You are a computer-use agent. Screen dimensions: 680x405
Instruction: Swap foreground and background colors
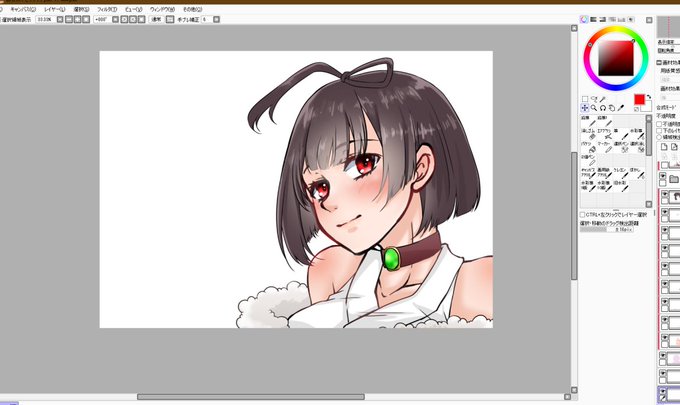point(649,97)
